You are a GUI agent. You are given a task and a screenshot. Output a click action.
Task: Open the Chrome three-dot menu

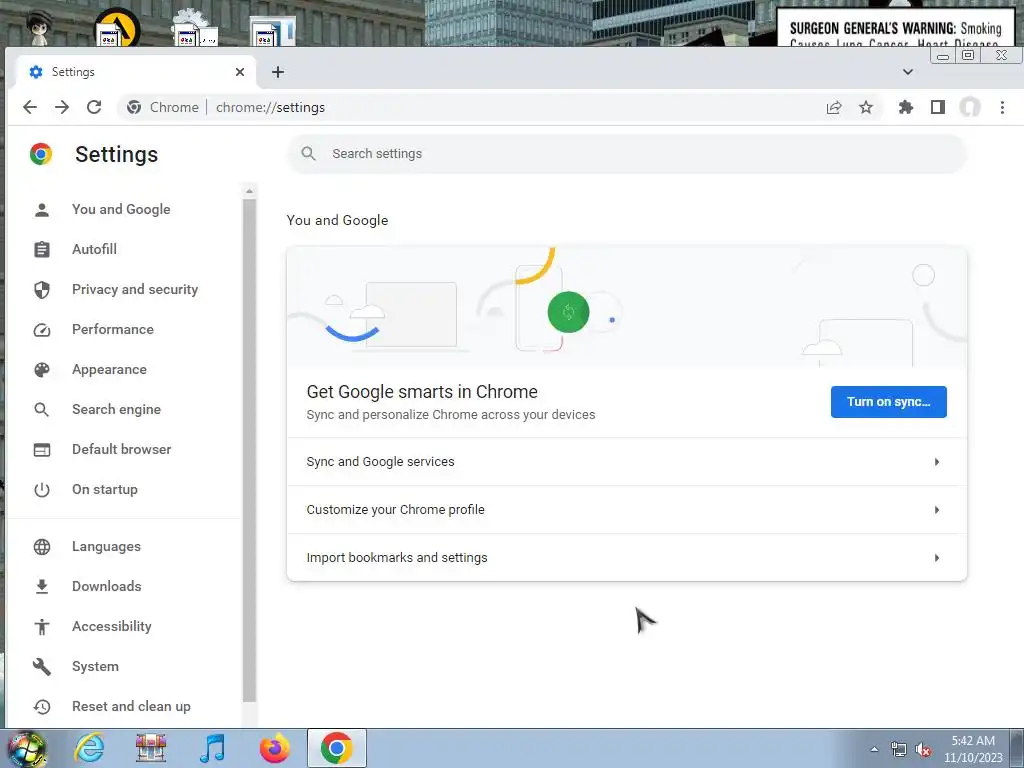click(1002, 107)
